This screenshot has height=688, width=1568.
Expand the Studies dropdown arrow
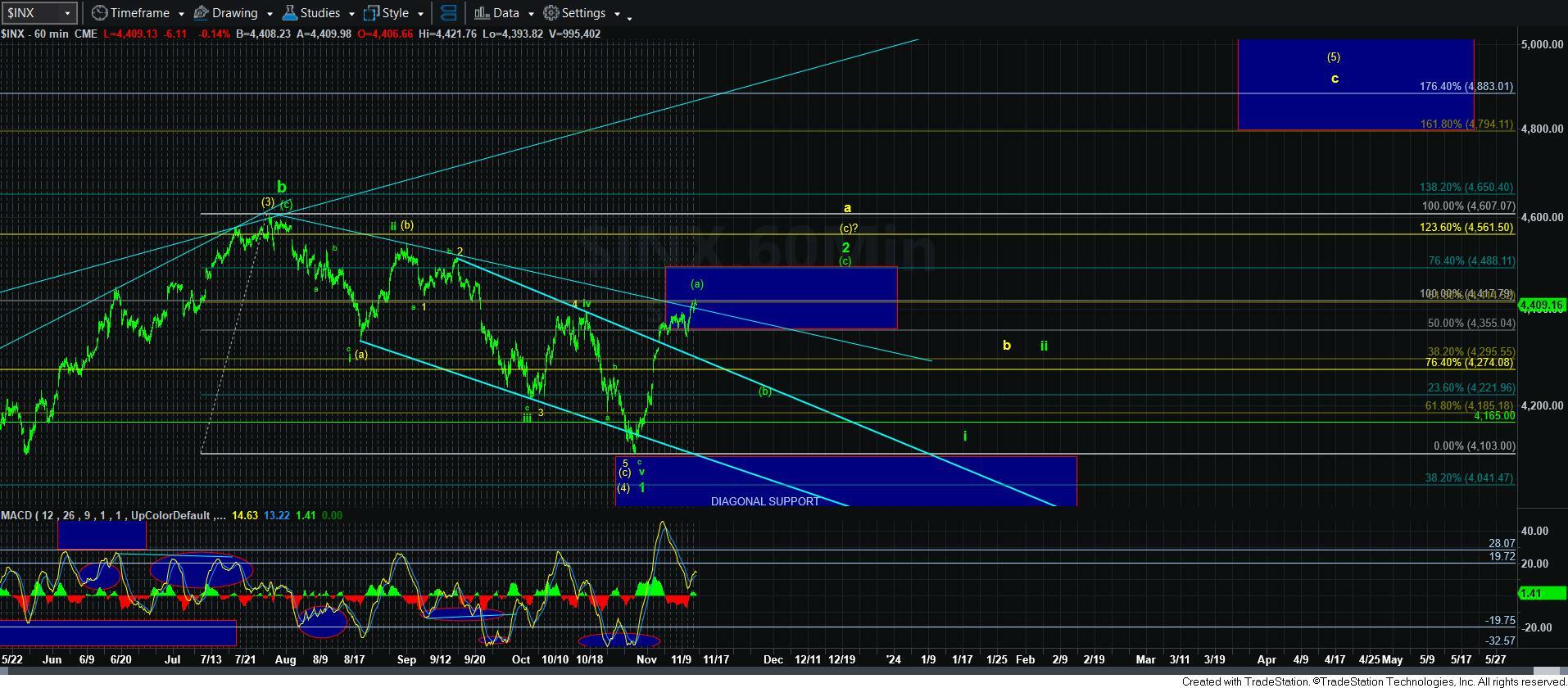[x=351, y=14]
